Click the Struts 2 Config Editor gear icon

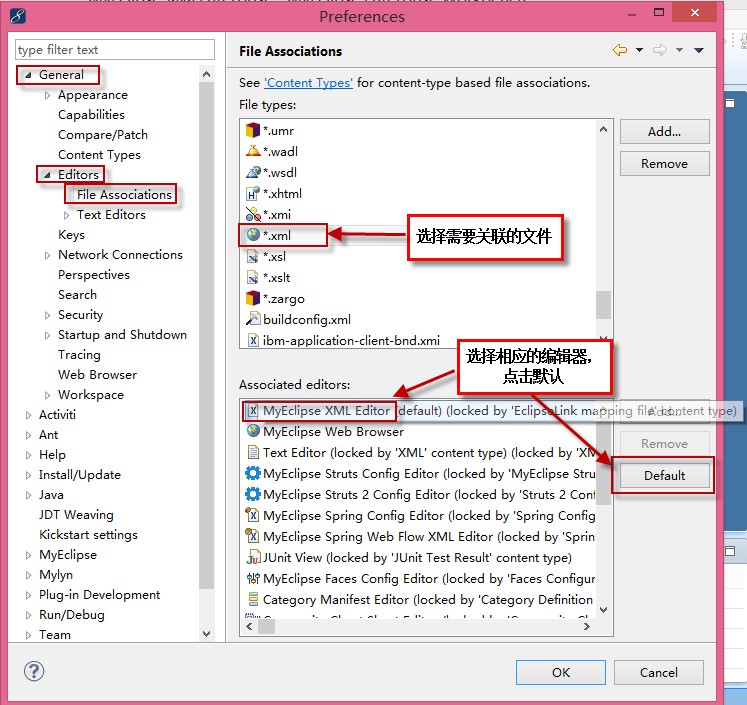click(x=252, y=494)
